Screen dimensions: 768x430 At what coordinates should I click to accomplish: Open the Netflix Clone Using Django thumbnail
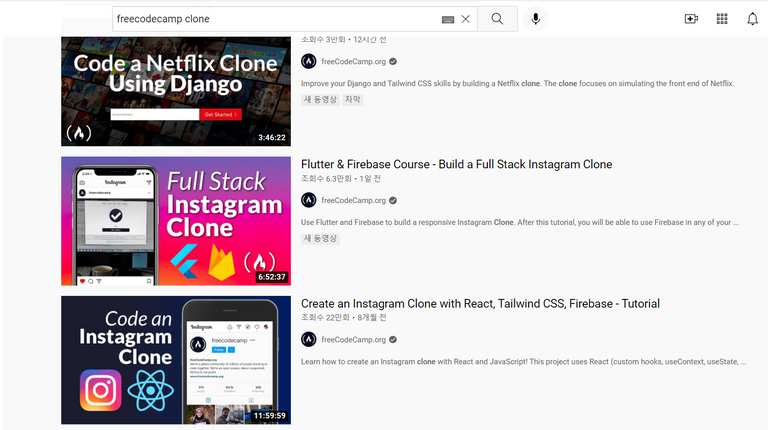[x=176, y=92]
